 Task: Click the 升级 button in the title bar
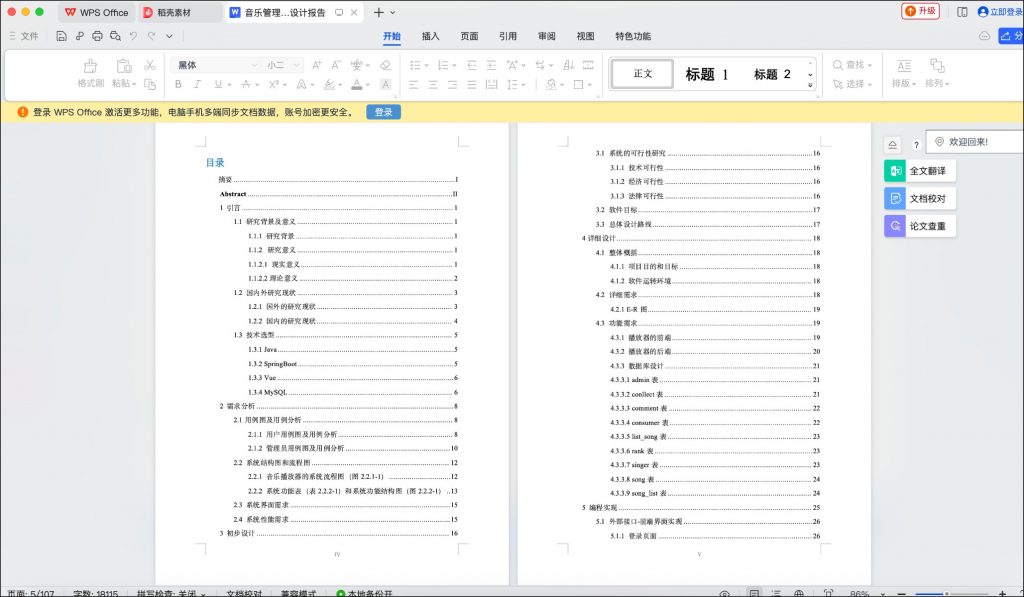tap(919, 12)
